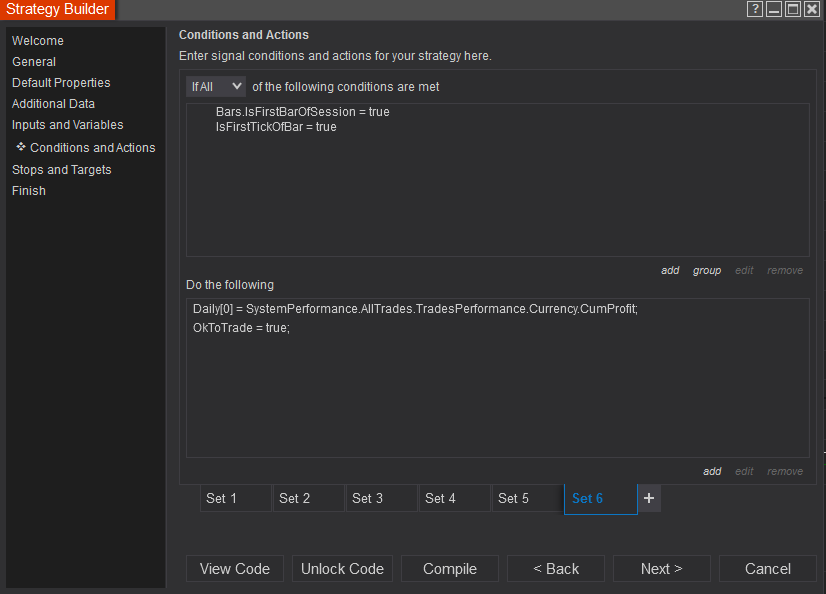Screen dimensions: 826x594
Task: Click add link under actions list
Action: pos(712,472)
